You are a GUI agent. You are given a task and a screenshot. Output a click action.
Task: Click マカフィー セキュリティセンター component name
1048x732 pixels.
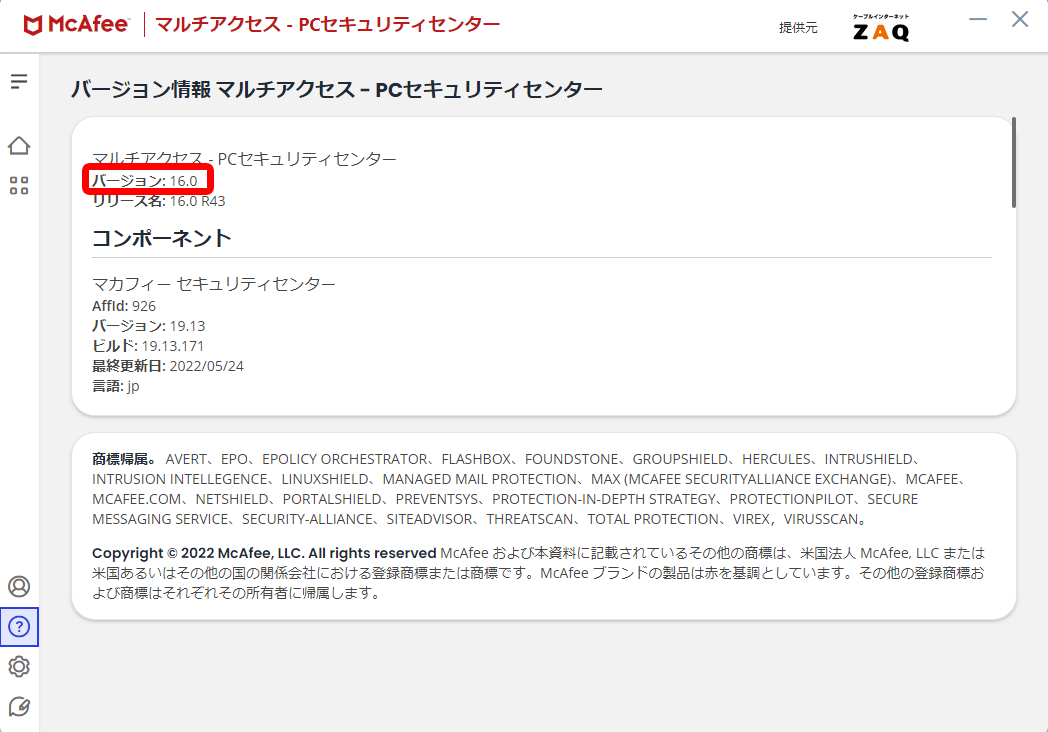[x=214, y=284]
